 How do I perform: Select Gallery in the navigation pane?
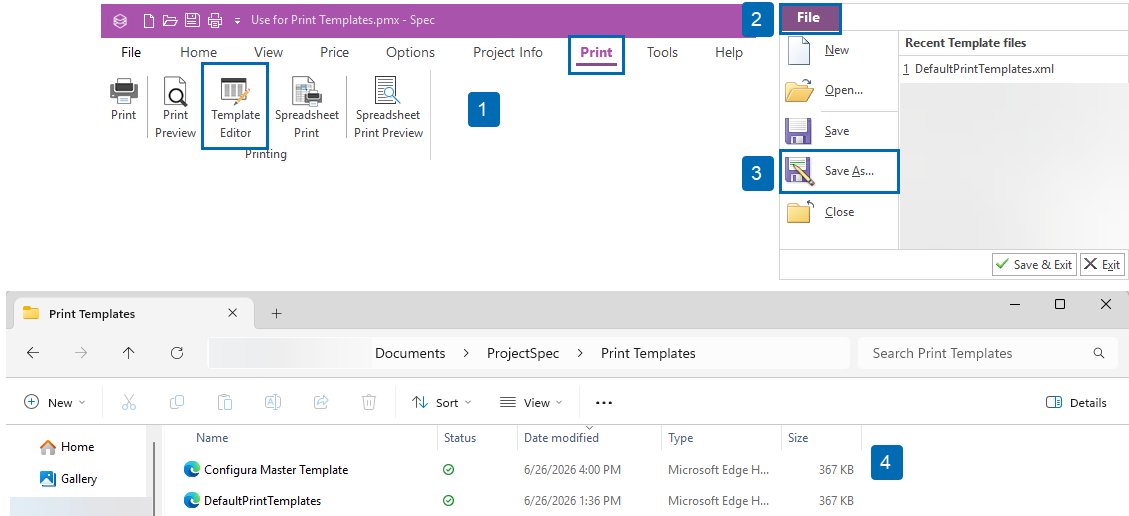pos(69,479)
